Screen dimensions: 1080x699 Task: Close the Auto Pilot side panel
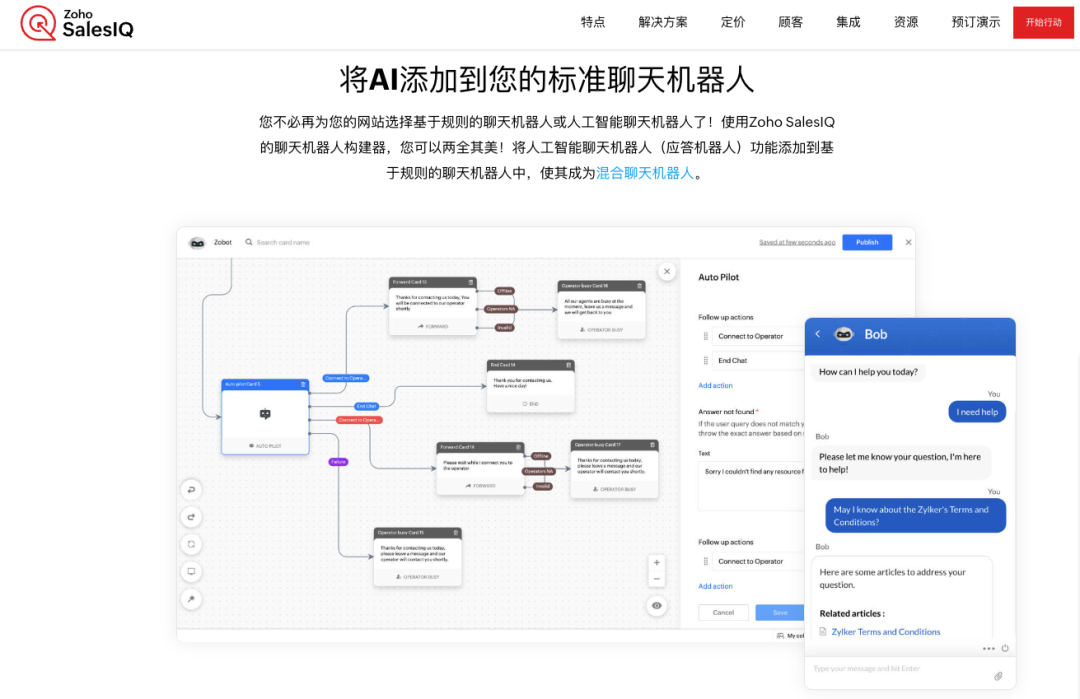click(667, 271)
